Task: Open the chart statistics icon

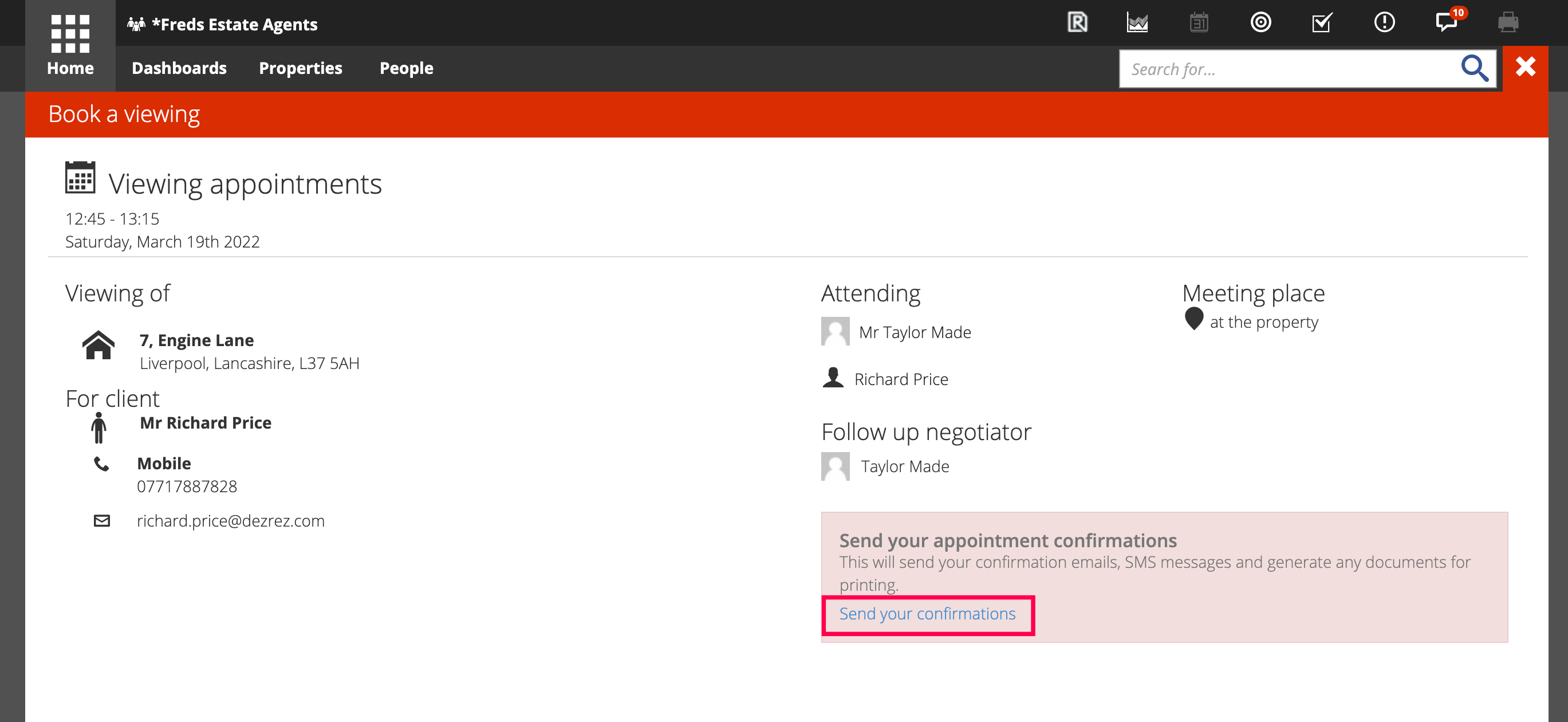Action: click(1137, 22)
